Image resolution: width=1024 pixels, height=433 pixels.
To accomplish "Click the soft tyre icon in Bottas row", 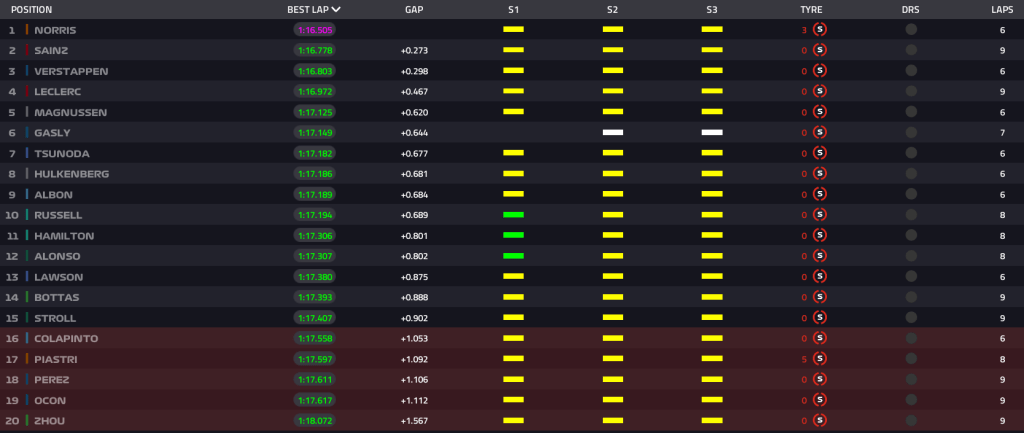I will [820, 297].
